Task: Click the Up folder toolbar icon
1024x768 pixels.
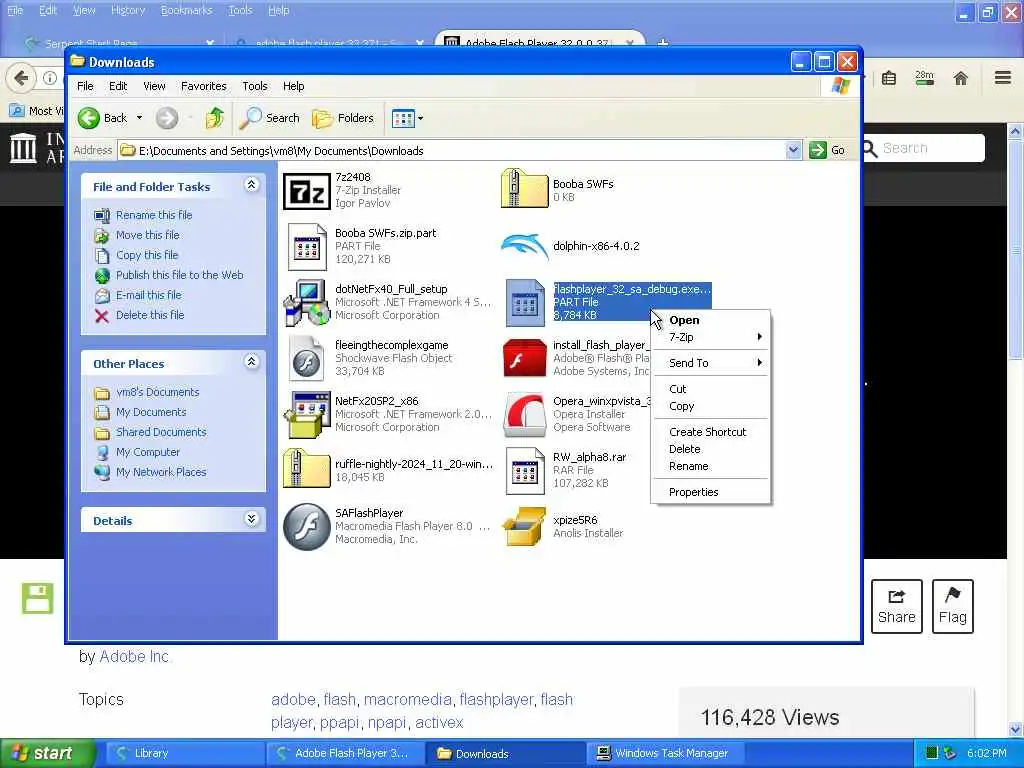Action: pos(215,118)
